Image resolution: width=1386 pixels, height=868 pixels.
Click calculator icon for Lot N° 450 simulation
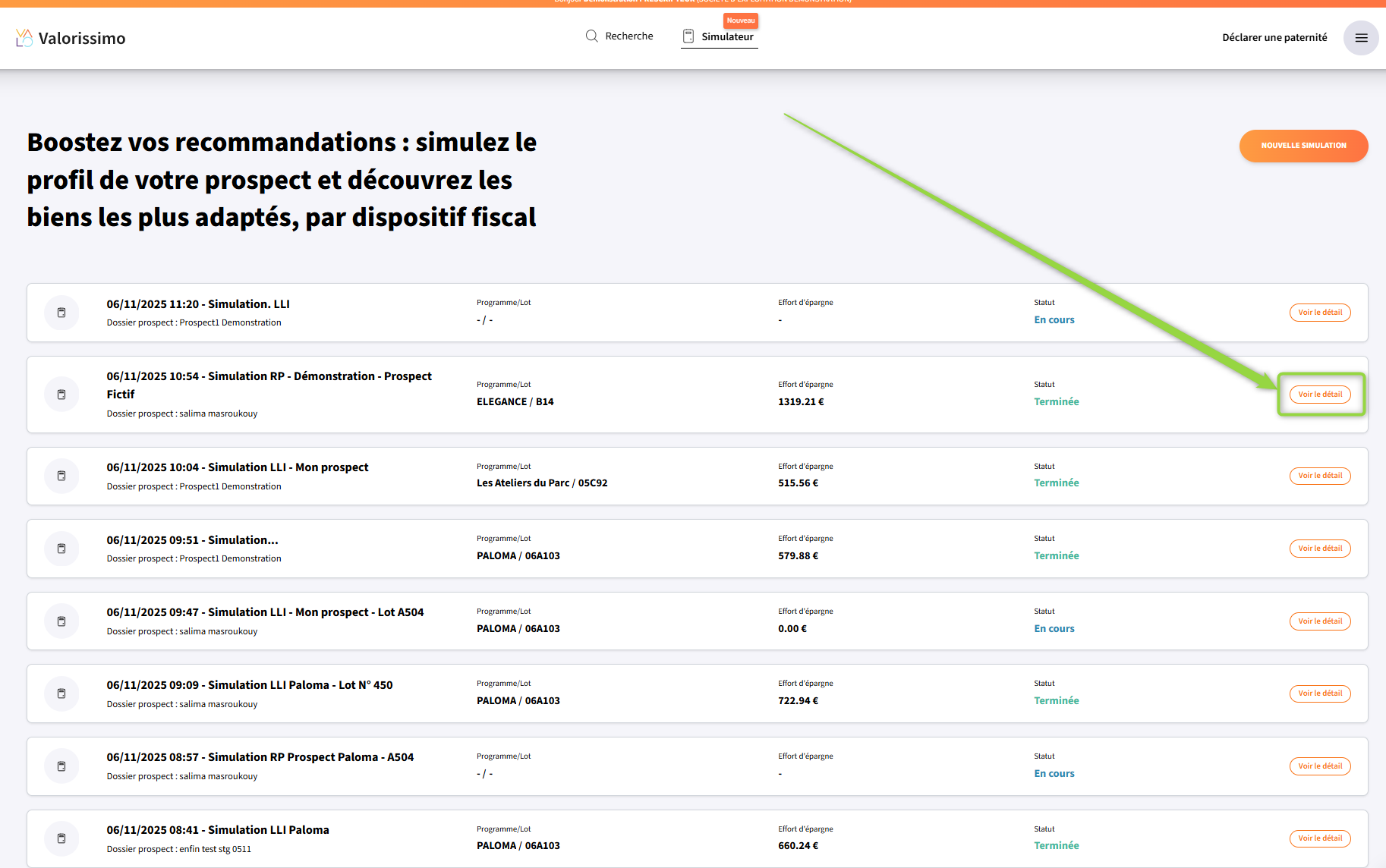coord(61,693)
